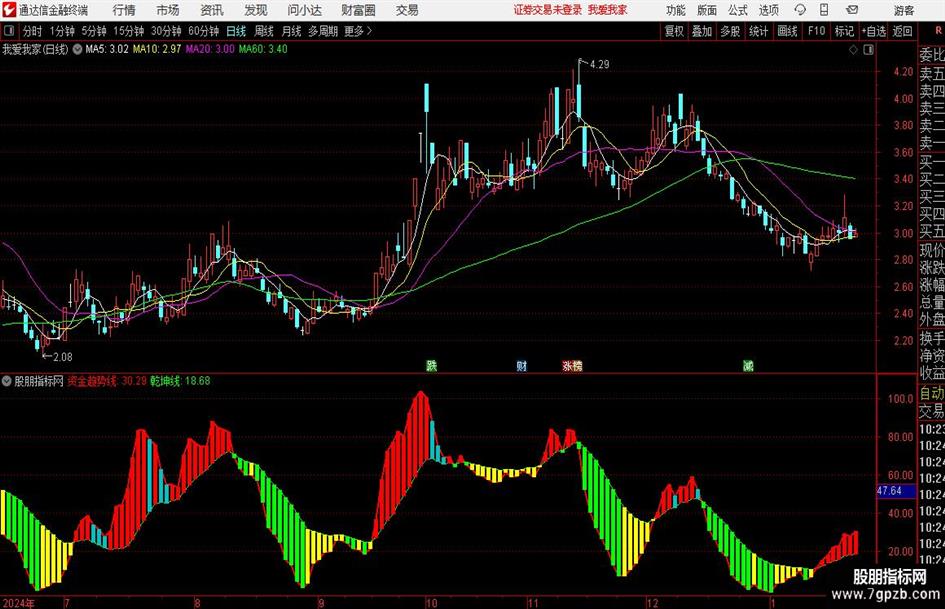The image size is (945, 609).
Task: Click the 自动 label in right panel
Action: (x=932, y=393)
